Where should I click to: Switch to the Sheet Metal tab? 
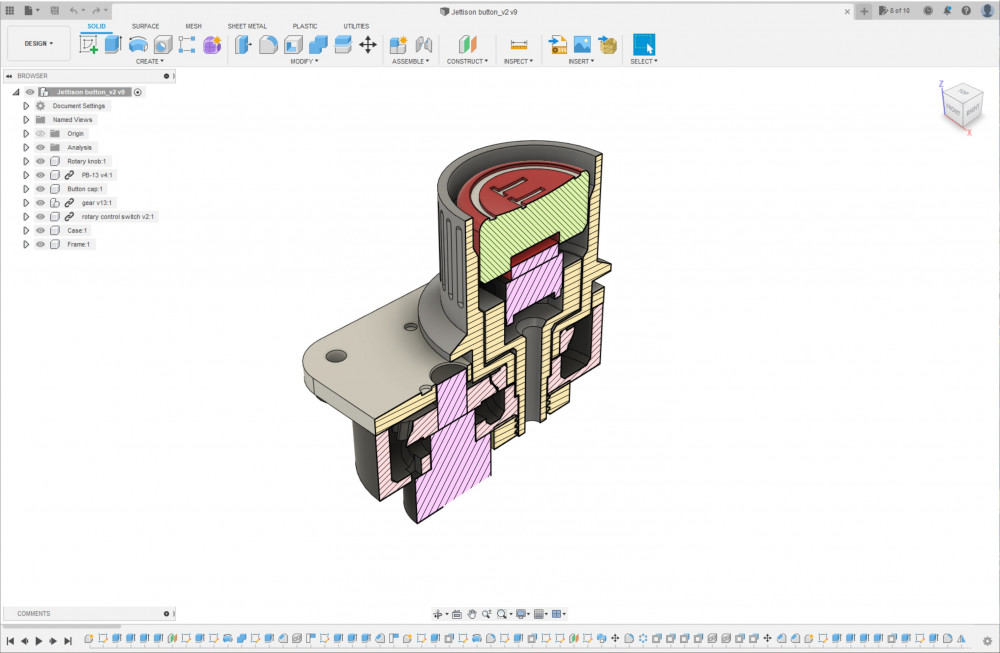tap(247, 26)
